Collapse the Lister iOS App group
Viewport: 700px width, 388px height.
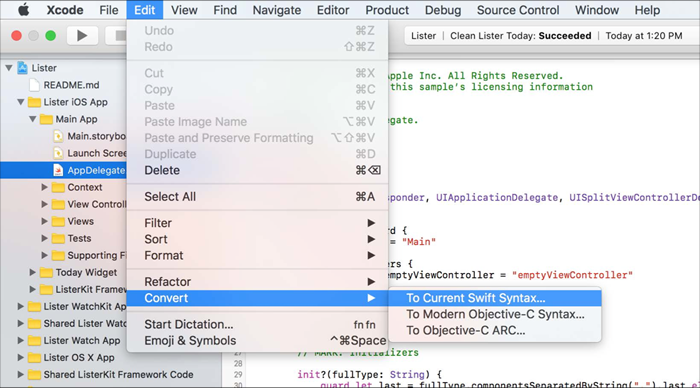[x=21, y=102]
